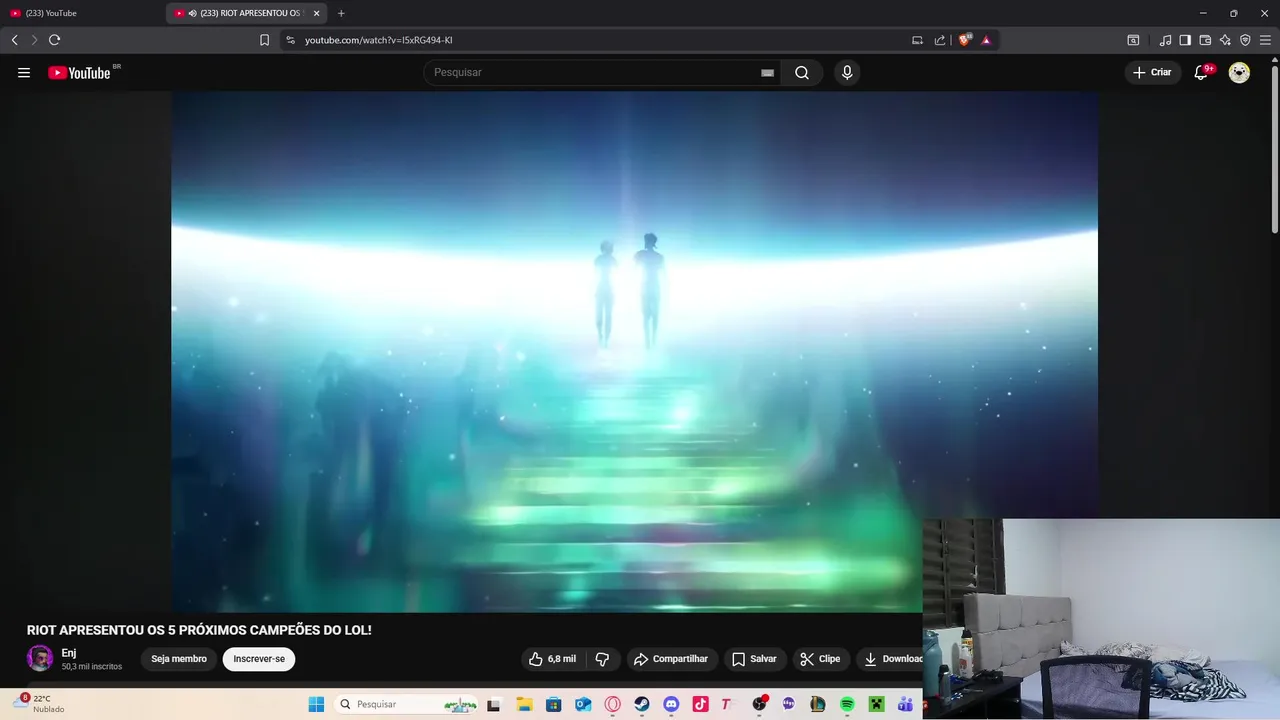Click the video player to pause playback
This screenshot has height=720, width=1280.
pyautogui.click(x=634, y=350)
